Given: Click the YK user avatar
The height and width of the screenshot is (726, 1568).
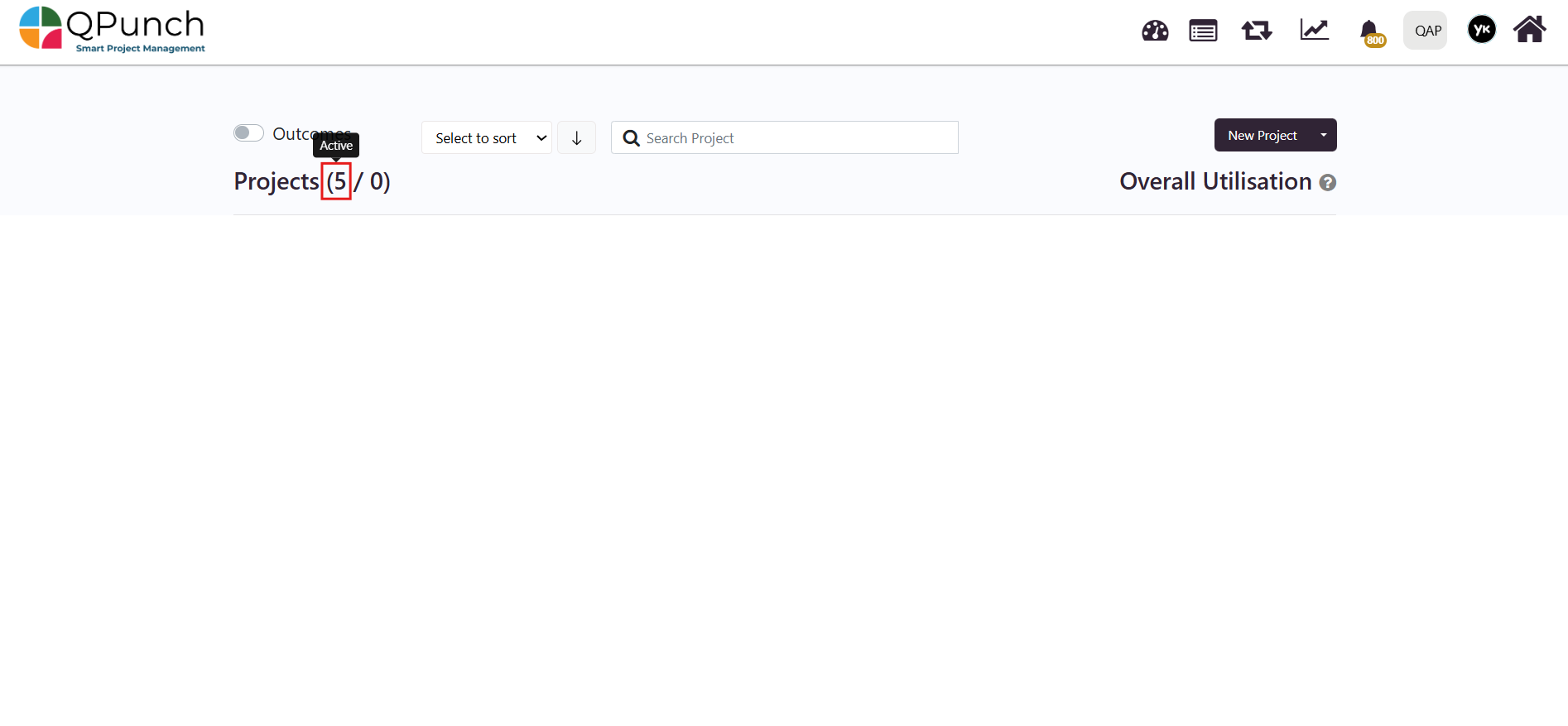Looking at the screenshot, I should [1481, 31].
